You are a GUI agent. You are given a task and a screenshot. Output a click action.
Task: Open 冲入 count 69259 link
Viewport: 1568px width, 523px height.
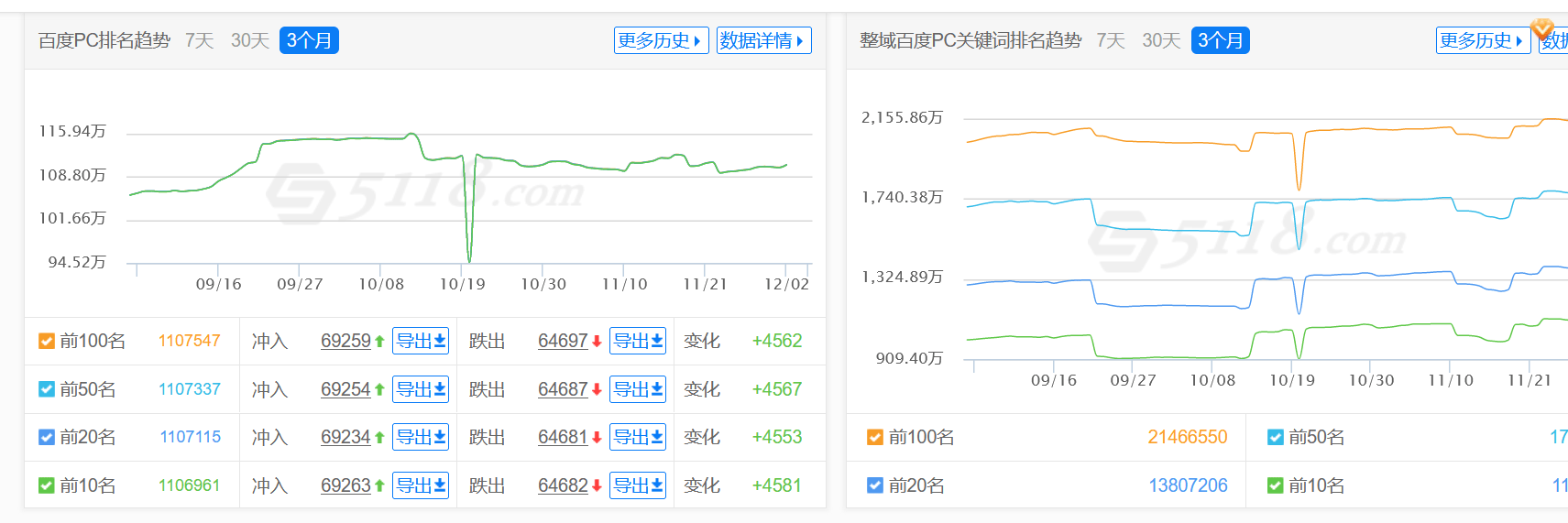pyautogui.click(x=345, y=341)
